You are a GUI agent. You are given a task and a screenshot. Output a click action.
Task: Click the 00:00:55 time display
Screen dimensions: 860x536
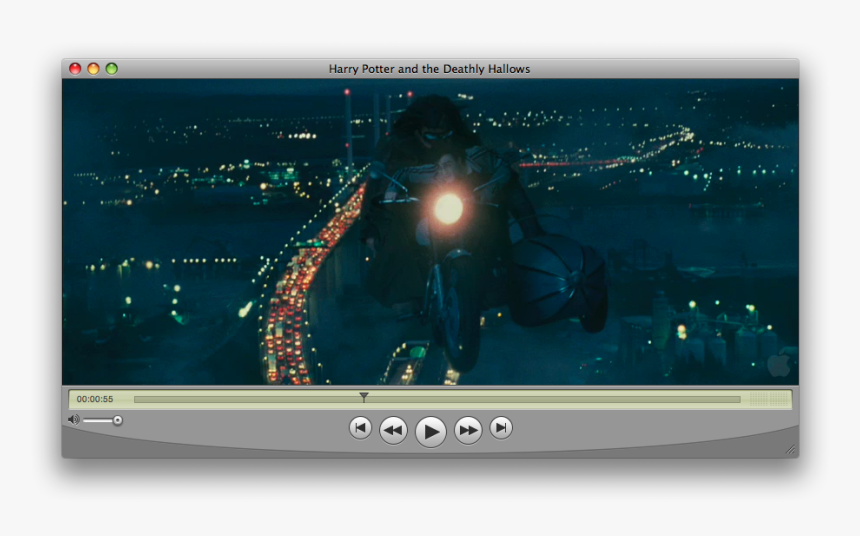(x=95, y=399)
